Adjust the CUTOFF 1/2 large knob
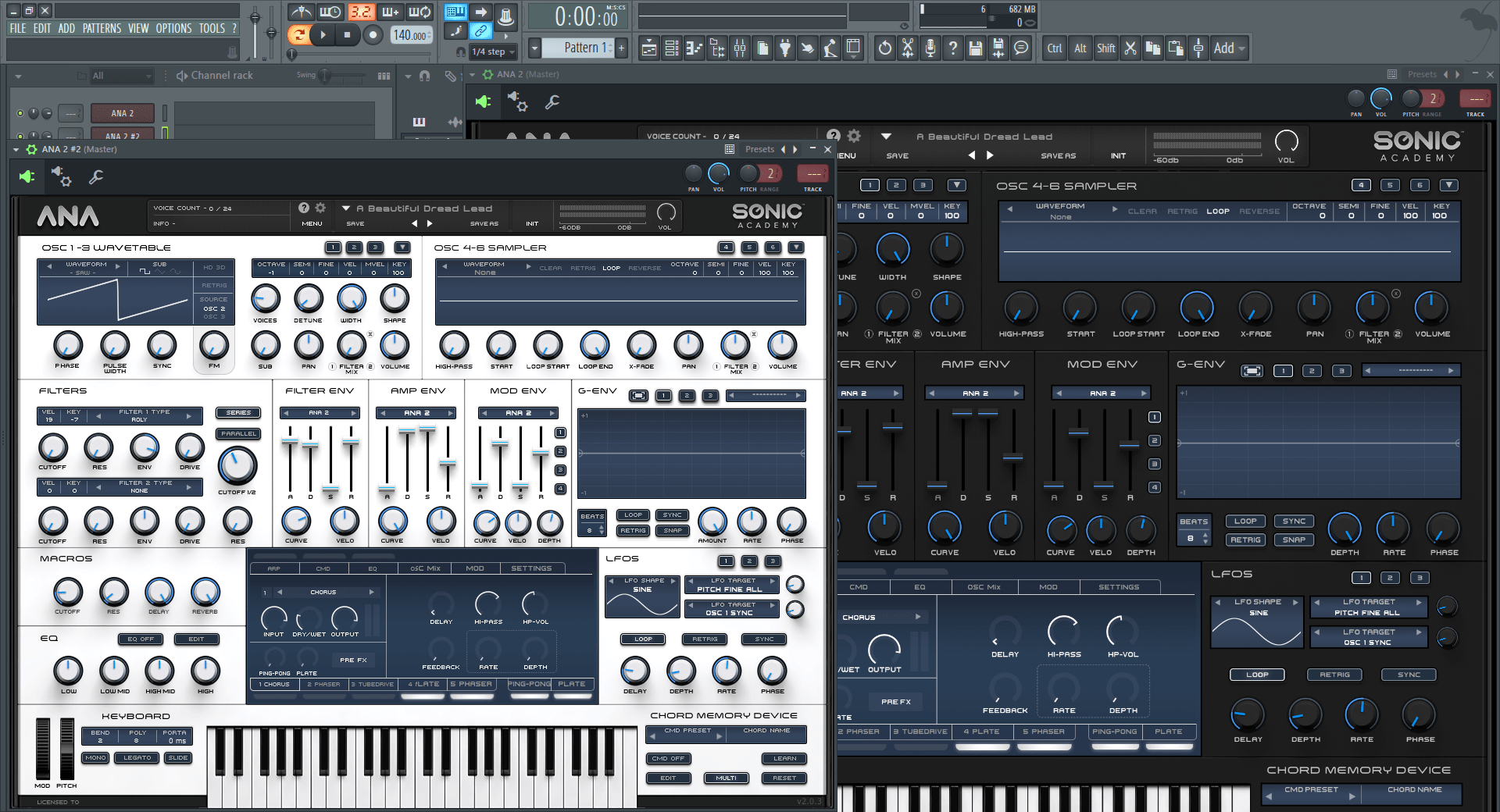The height and width of the screenshot is (812, 1500). [237, 465]
